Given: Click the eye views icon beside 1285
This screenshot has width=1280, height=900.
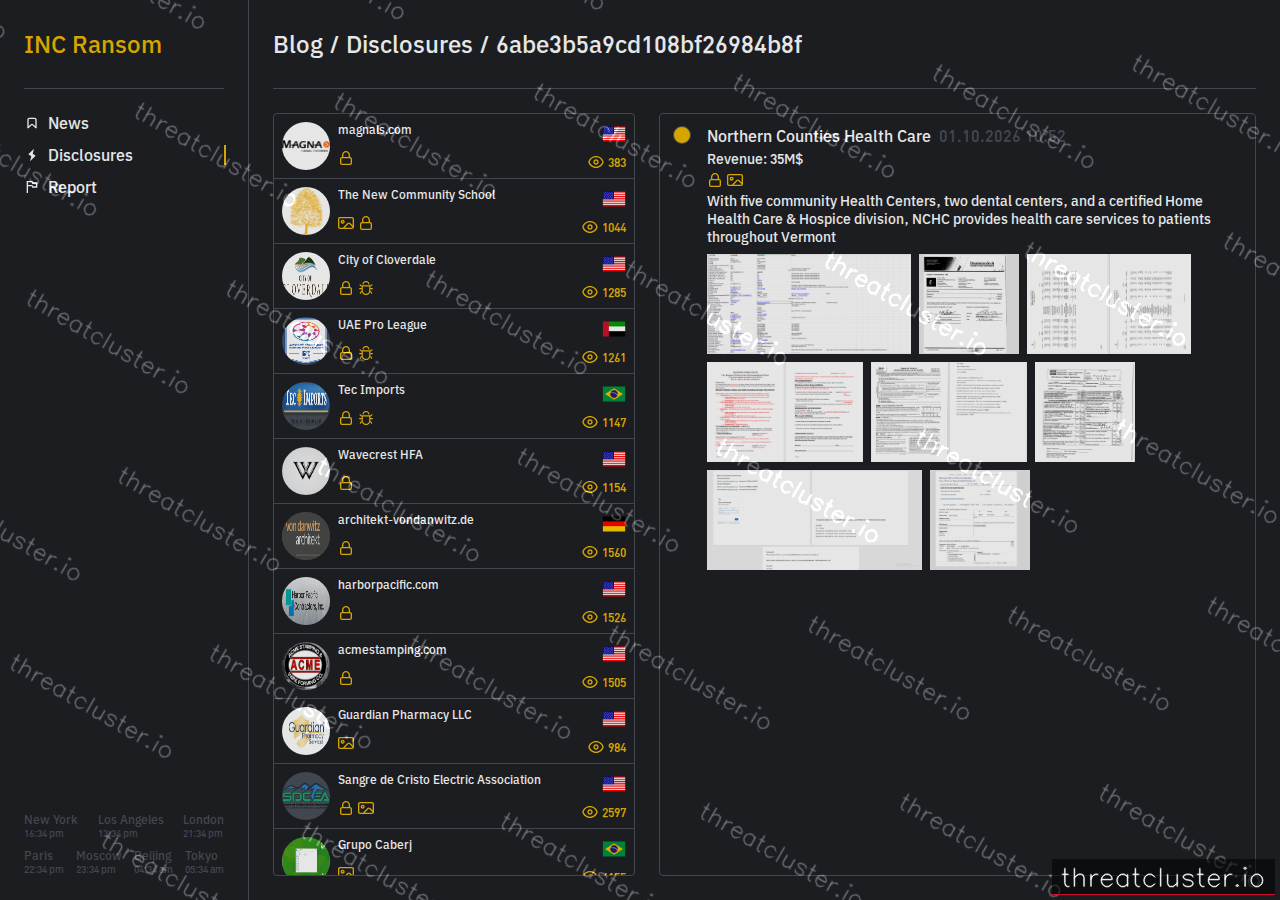Looking at the screenshot, I should click(x=590, y=292).
